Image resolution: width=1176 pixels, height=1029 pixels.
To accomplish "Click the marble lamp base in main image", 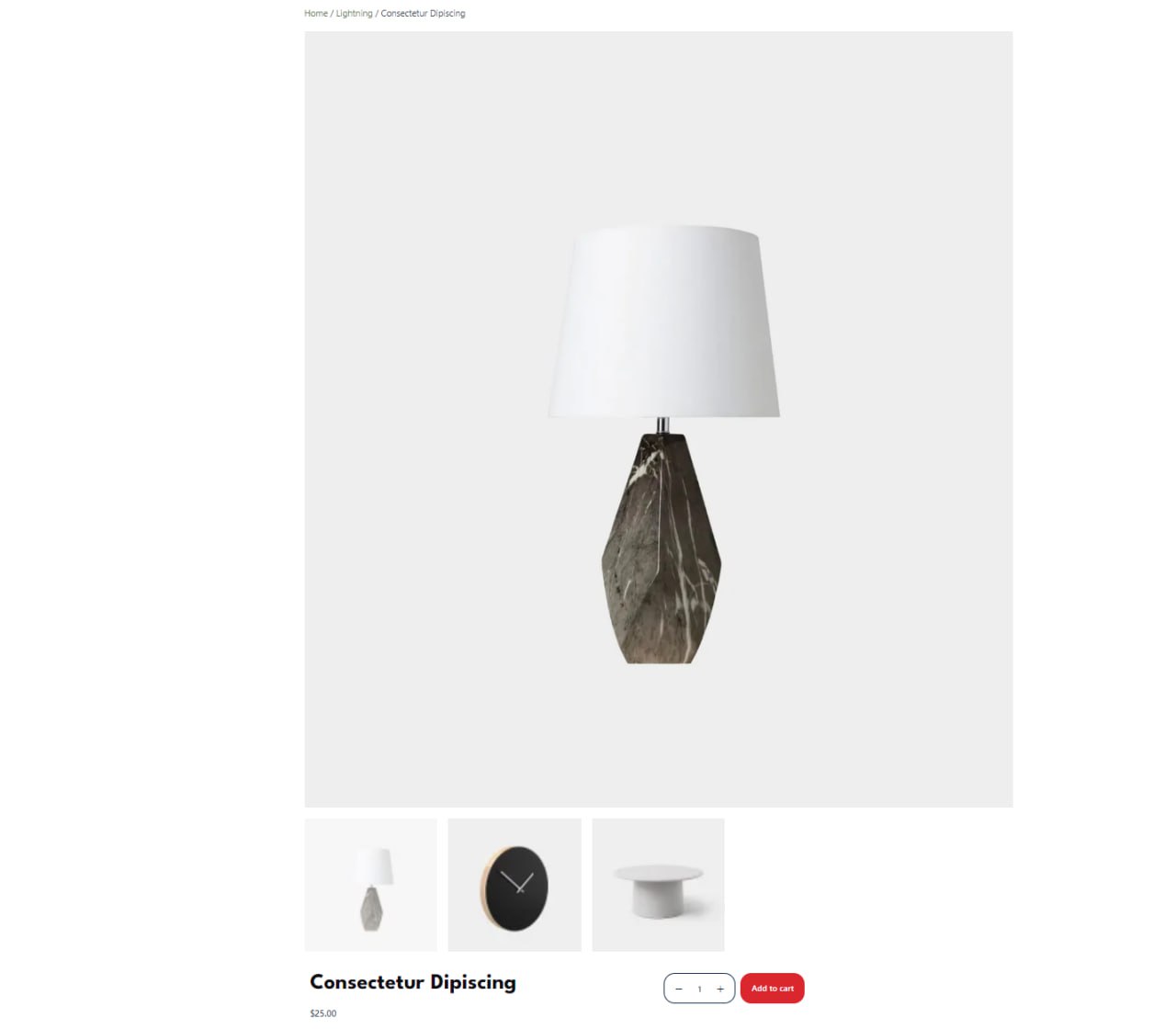I will click(x=661, y=548).
